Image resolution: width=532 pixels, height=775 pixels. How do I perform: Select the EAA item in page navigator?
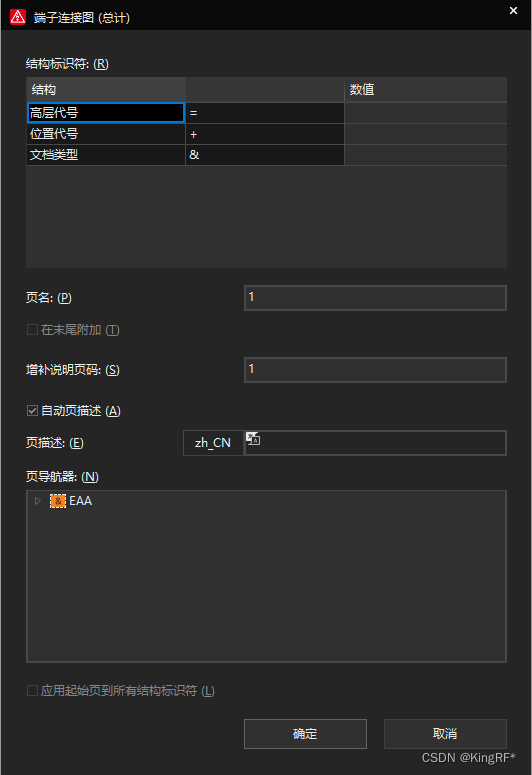click(81, 501)
